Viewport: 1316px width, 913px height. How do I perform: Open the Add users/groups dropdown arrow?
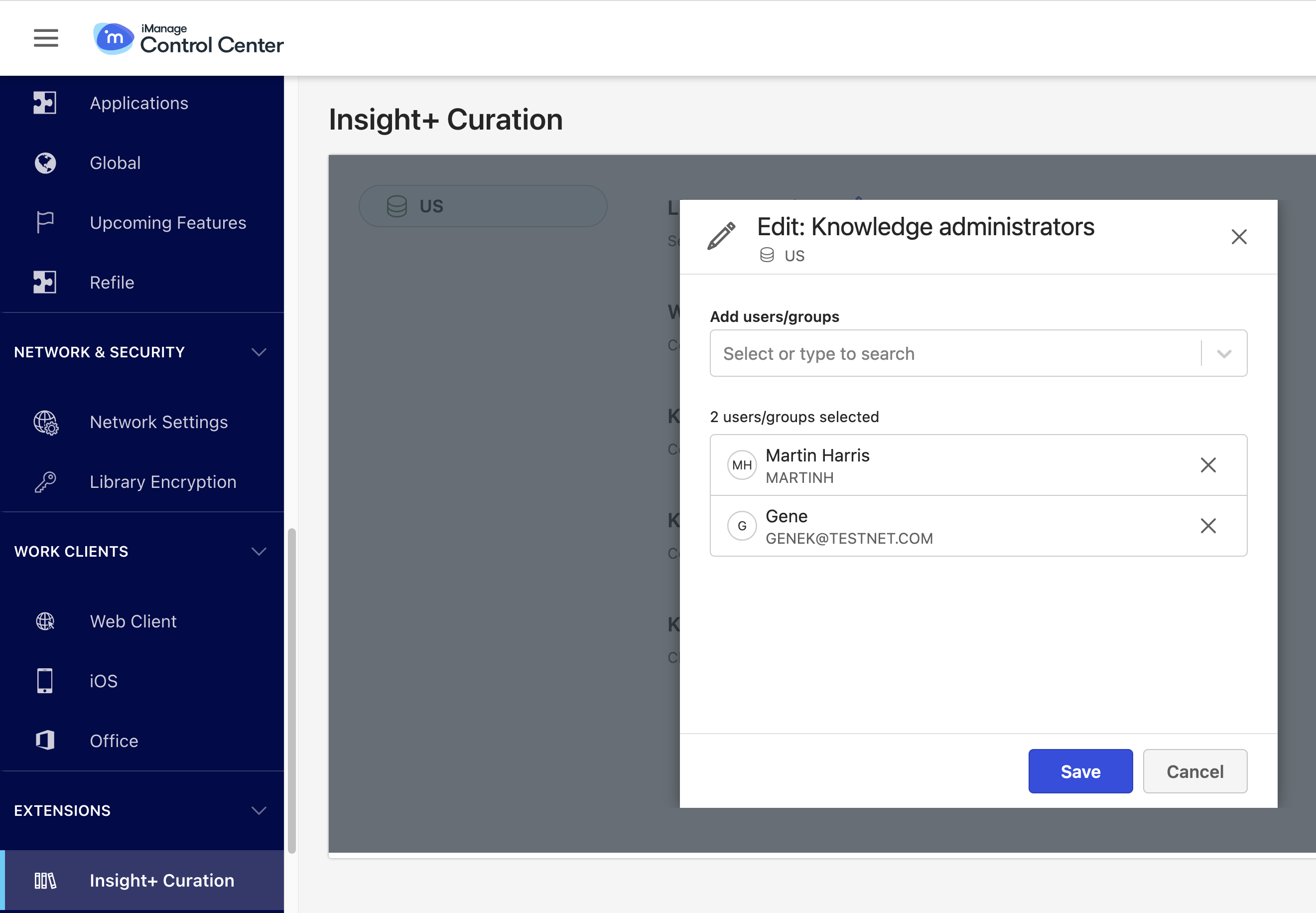(1223, 353)
